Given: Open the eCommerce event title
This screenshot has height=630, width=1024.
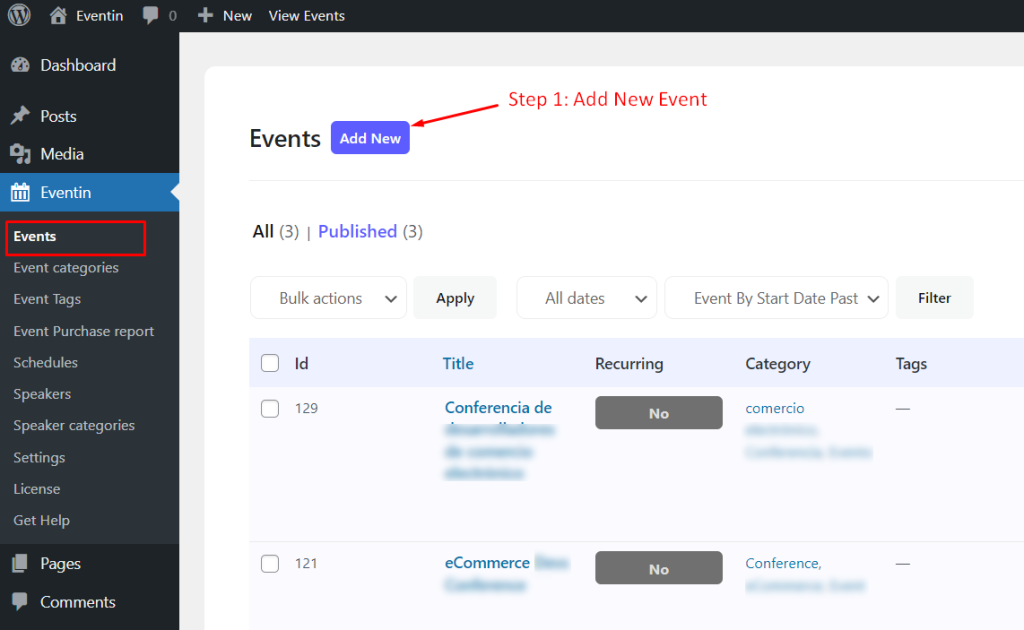Looking at the screenshot, I should coord(487,562).
